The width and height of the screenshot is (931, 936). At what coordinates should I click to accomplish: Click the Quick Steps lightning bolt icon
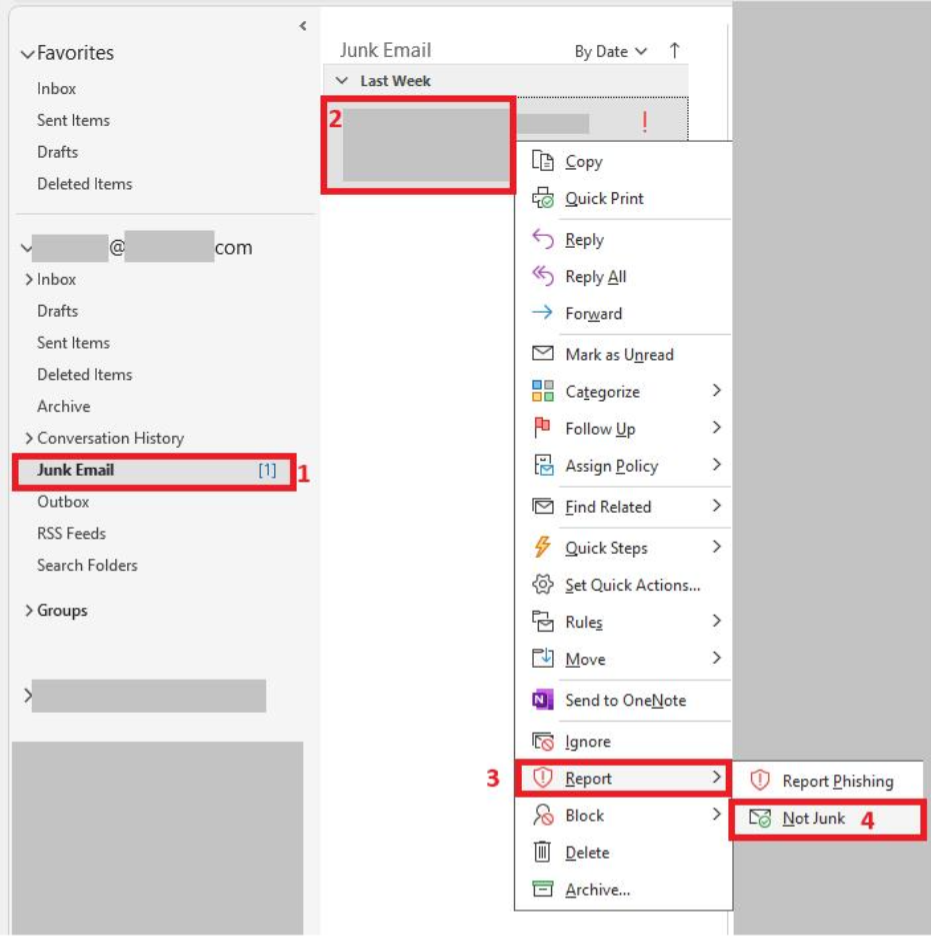coord(542,547)
